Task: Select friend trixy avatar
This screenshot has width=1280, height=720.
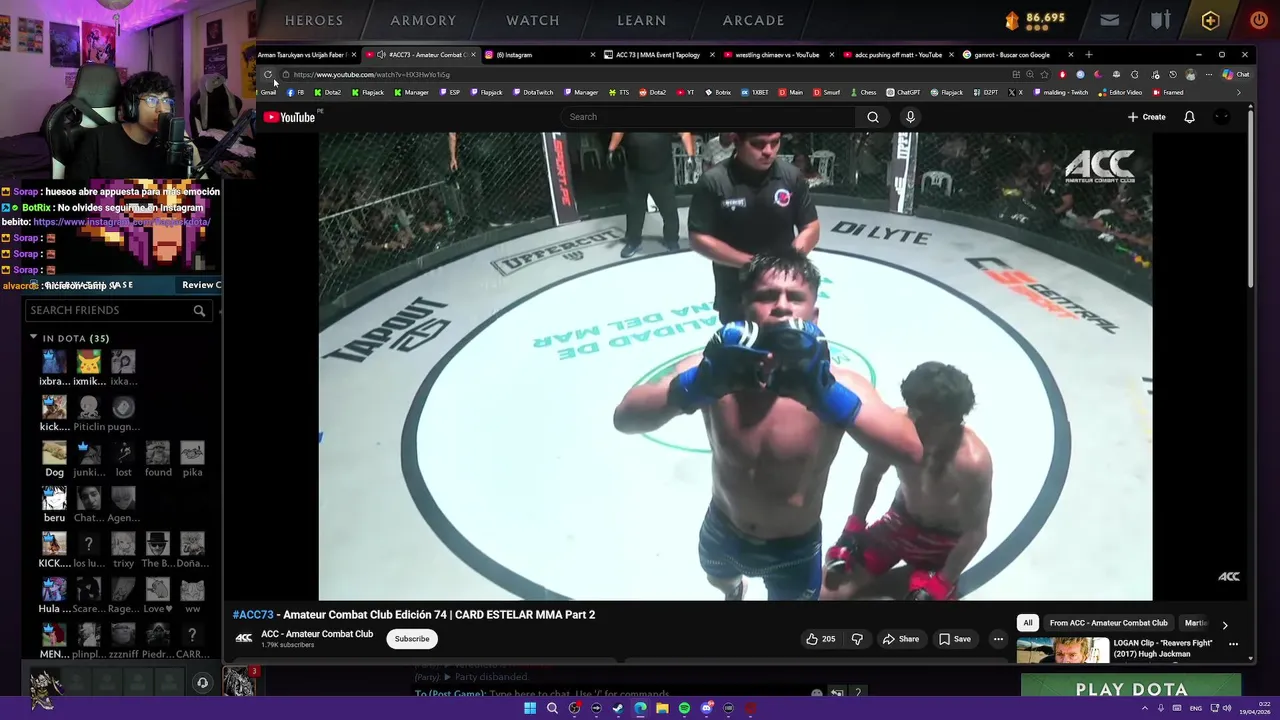Action: (x=123, y=544)
